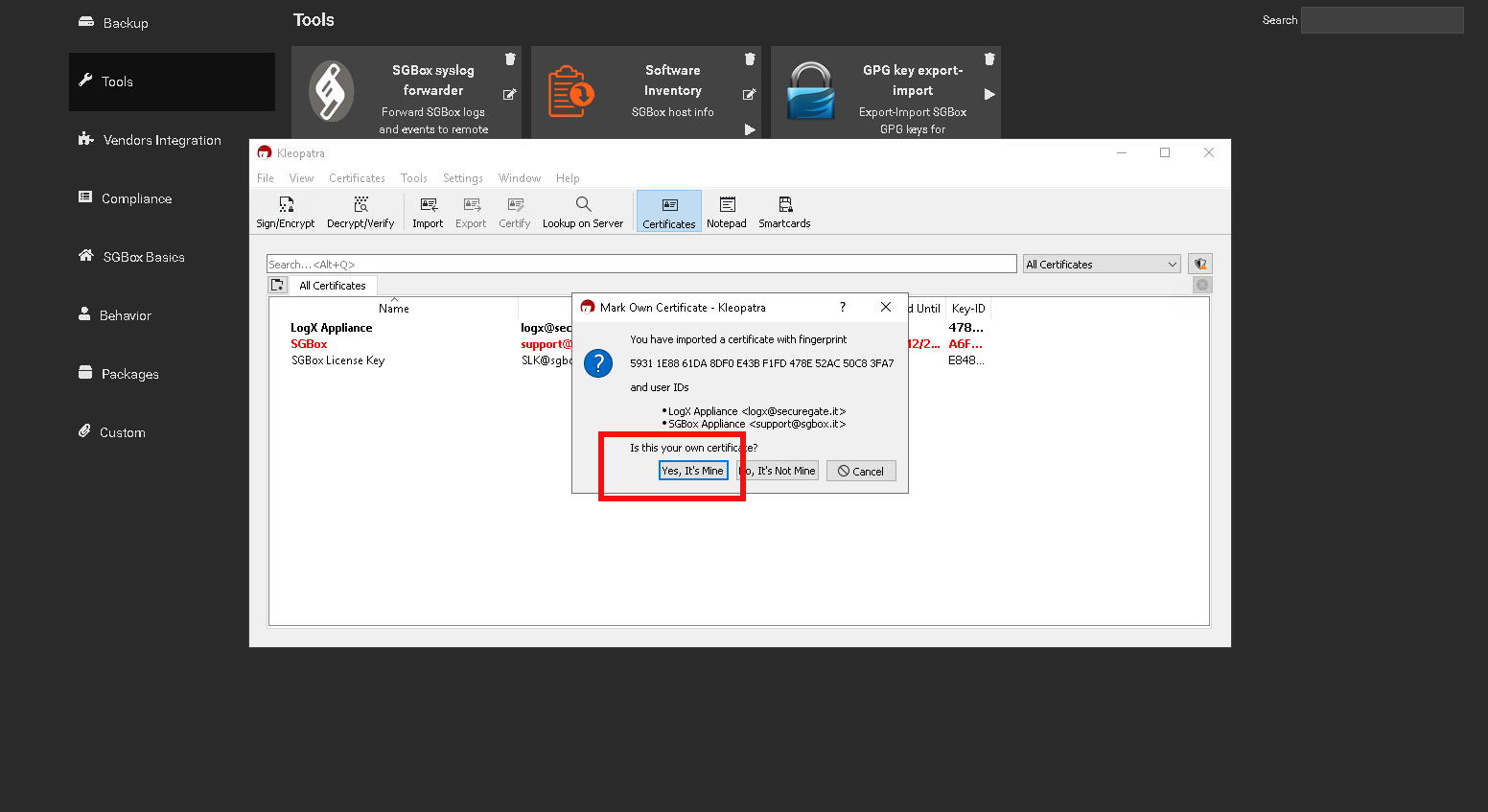Image resolution: width=1488 pixels, height=812 pixels.
Task: Focus the SGBox top Search box
Action: [1382, 20]
